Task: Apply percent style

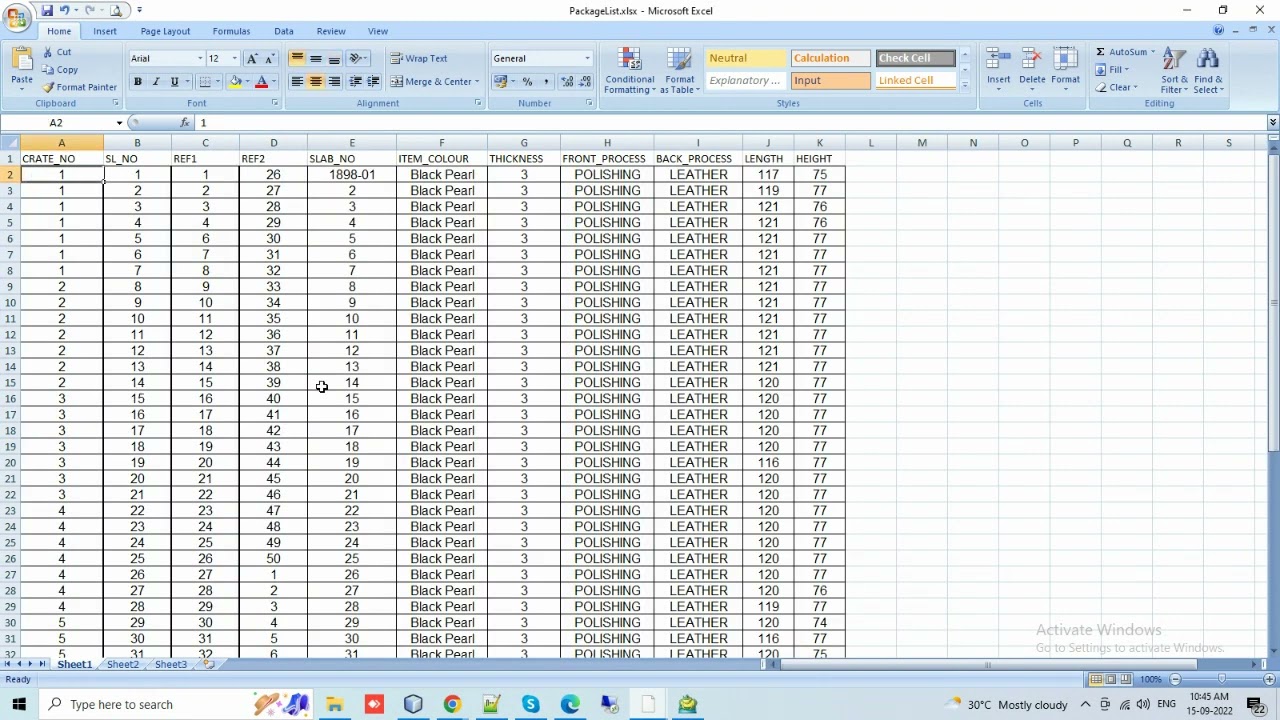Action: pyautogui.click(x=527, y=82)
